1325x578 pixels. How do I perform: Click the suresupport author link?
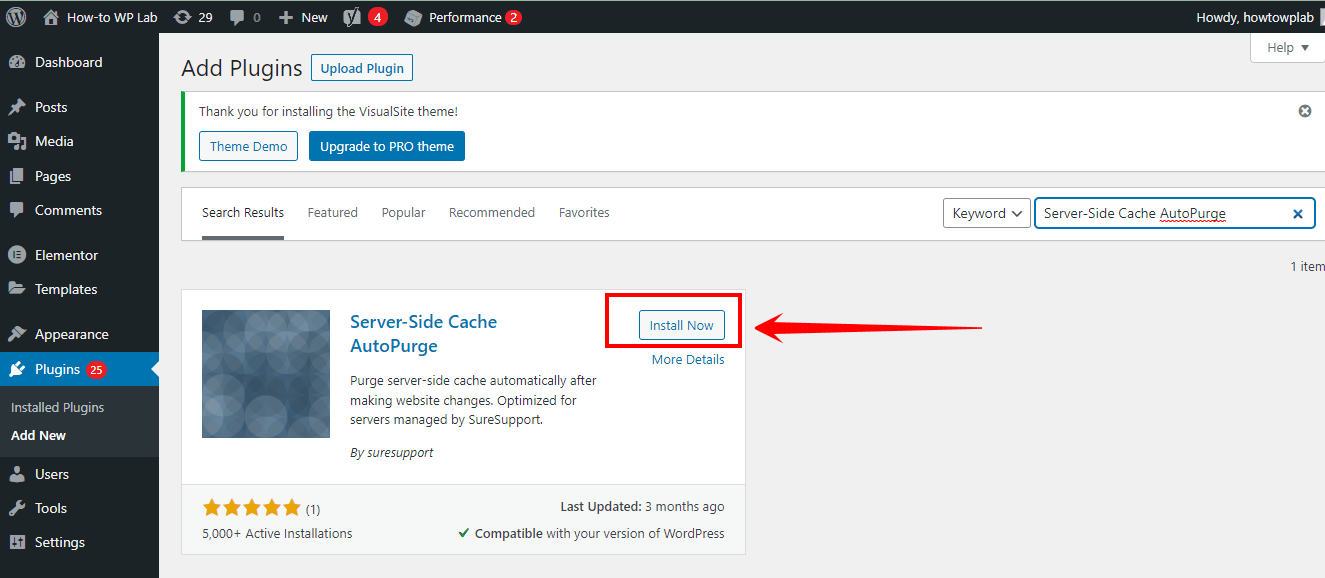[400, 452]
